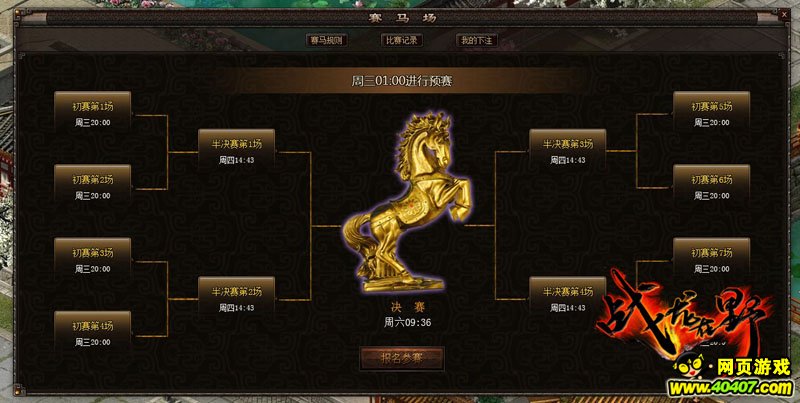Select the 初赛第1场 match box
The height and width of the screenshot is (403, 800).
click(x=93, y=113)
